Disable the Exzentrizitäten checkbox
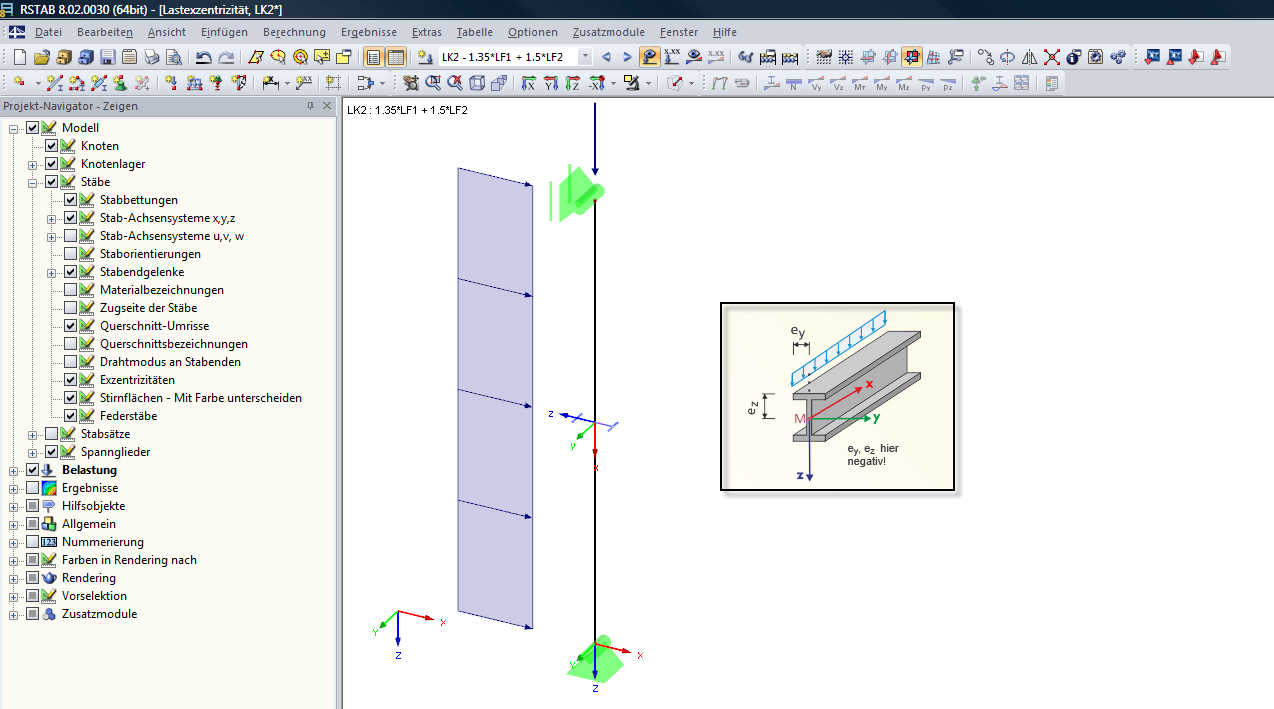The image size is (1274, 709). pyautogui.click(x=70, y=380)
